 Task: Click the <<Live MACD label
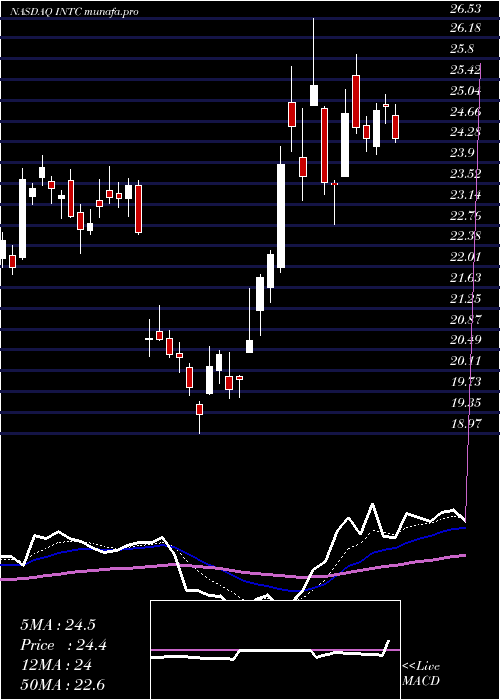[x=421, y=674]
